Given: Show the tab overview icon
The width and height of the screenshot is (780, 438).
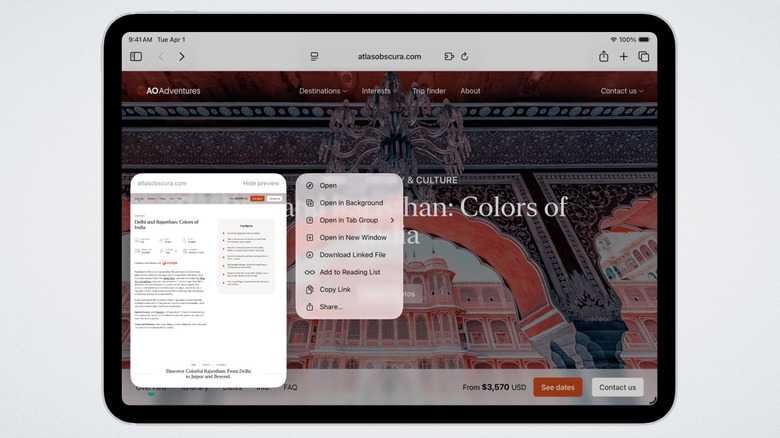Looking at the screenshot, I should click(x=644, y=57).
